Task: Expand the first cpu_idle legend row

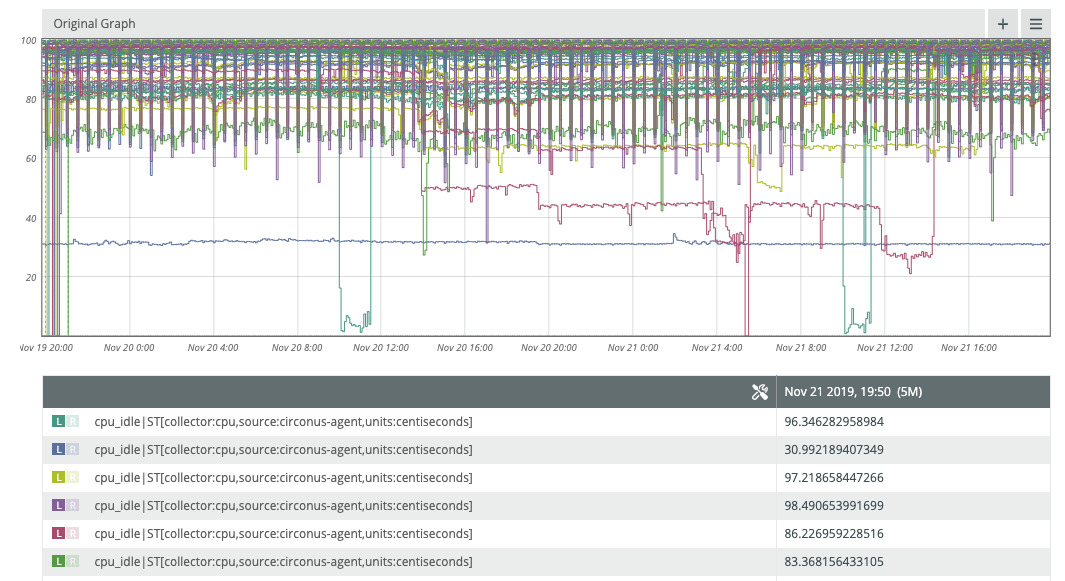Action: click(283, 421)
